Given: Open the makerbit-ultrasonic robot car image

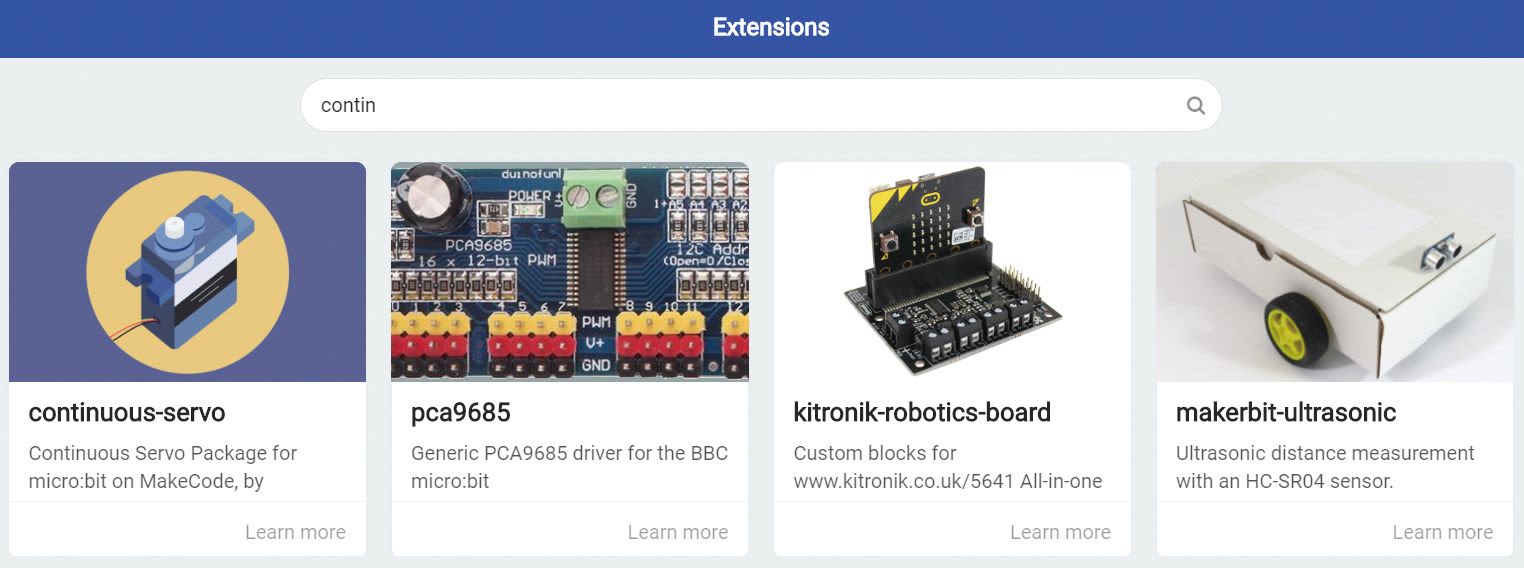Looking at the screenshot, I should click(1335, 272).
